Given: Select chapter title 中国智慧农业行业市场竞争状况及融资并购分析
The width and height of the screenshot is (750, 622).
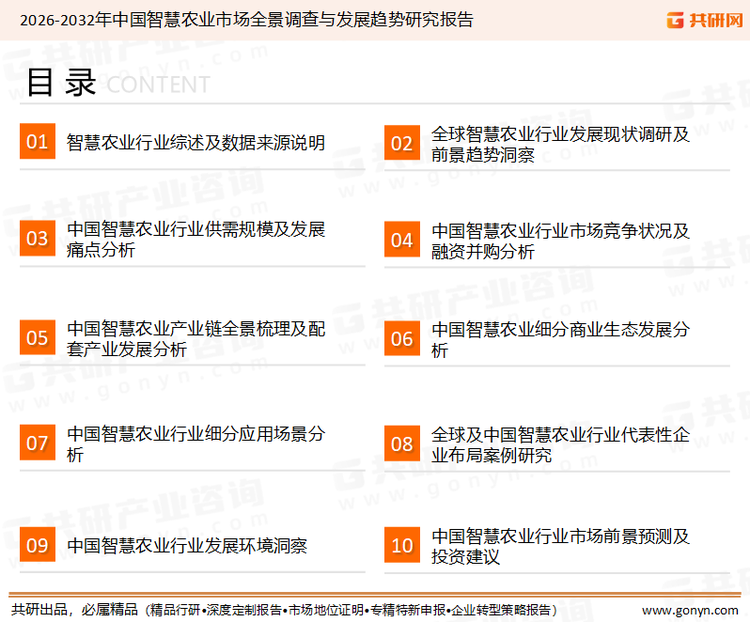Looking at the screenshot, I should 560,241.
